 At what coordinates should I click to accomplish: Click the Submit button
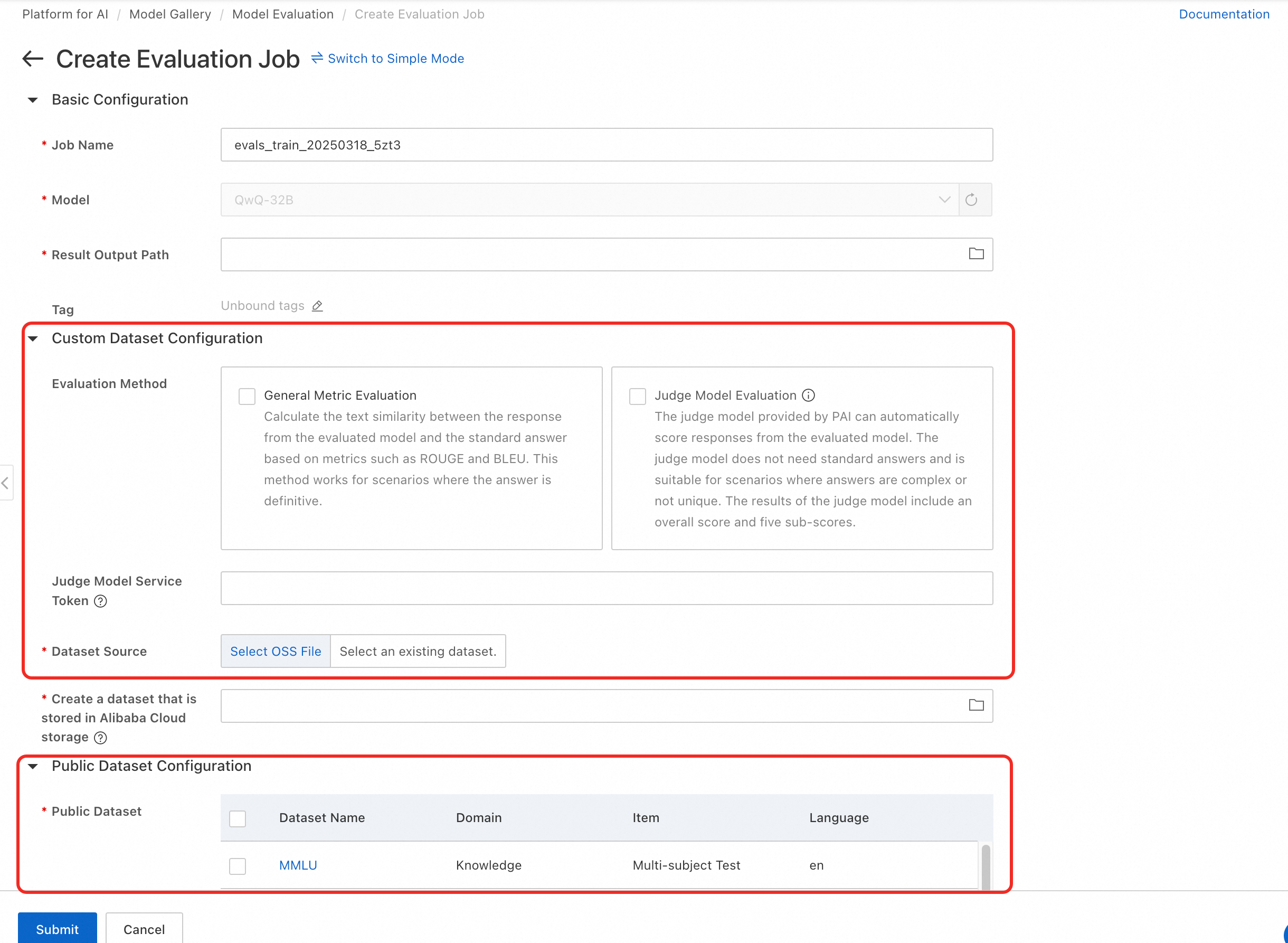pos(57,929)
